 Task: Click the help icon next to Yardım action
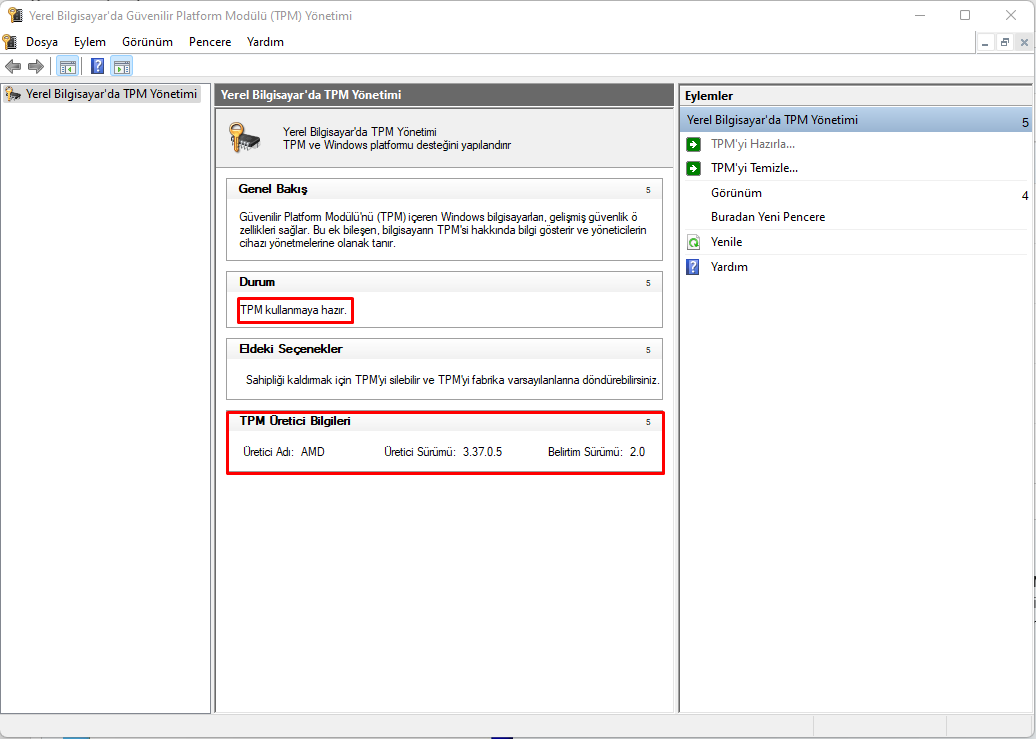693,267
